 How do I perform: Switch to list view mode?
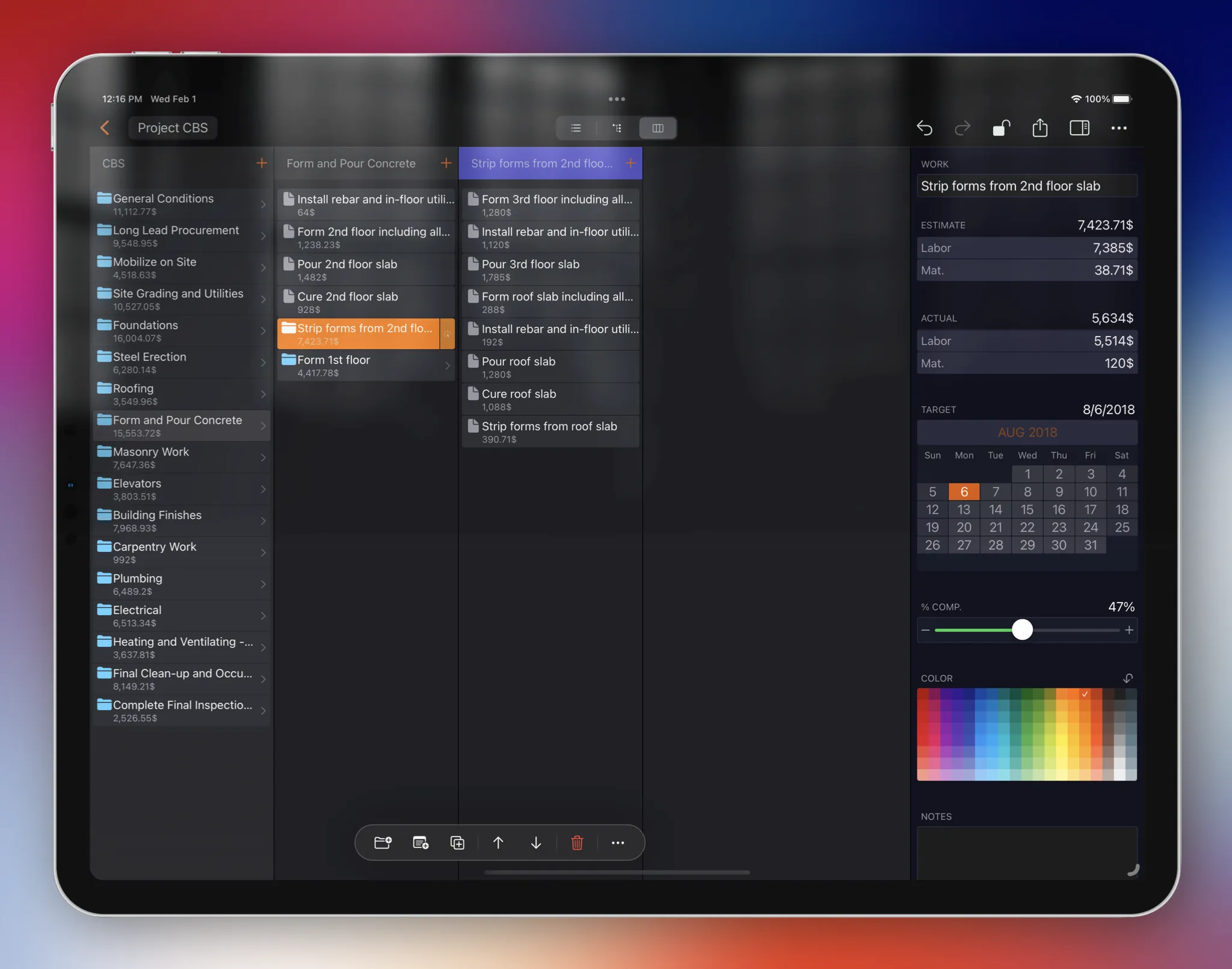point(576,128)
